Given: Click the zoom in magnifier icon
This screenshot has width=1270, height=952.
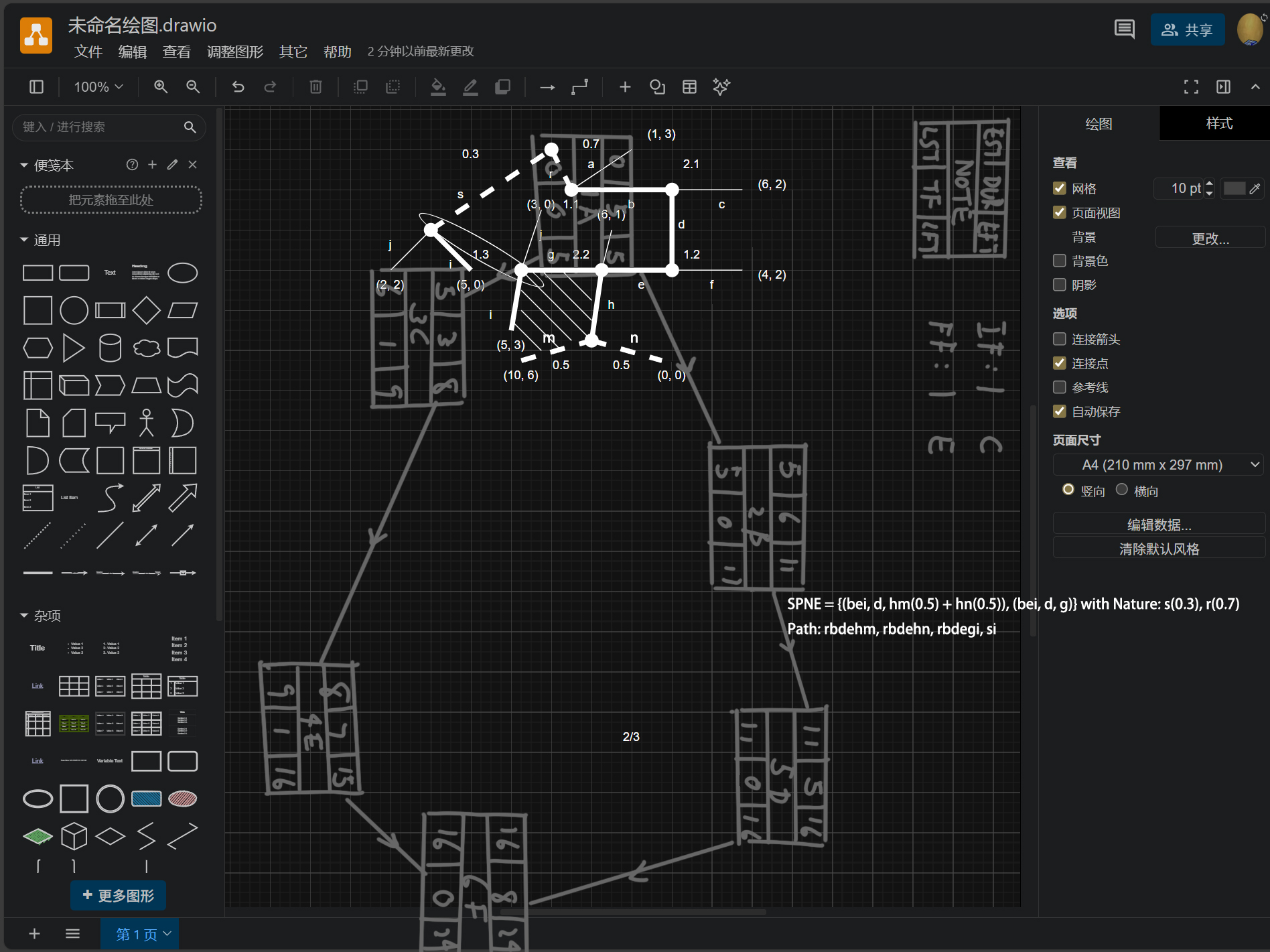Looking at the screenshot, I should click(161, 86).
